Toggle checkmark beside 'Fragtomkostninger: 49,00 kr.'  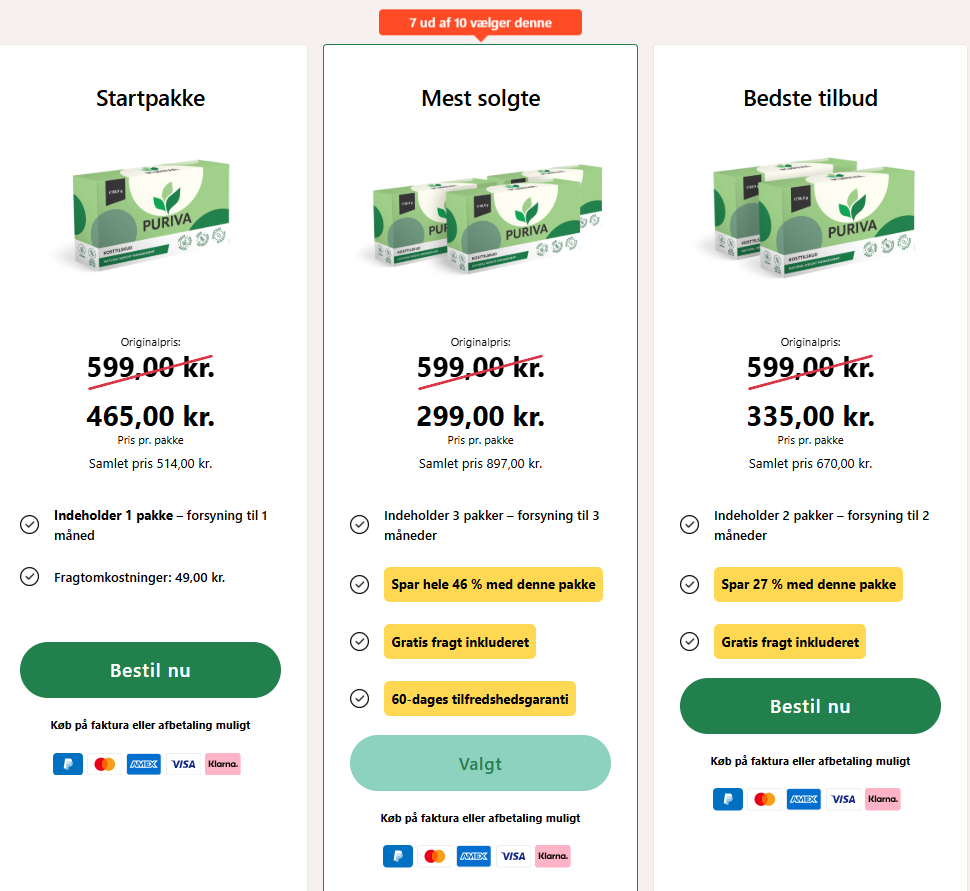point(29,577)
